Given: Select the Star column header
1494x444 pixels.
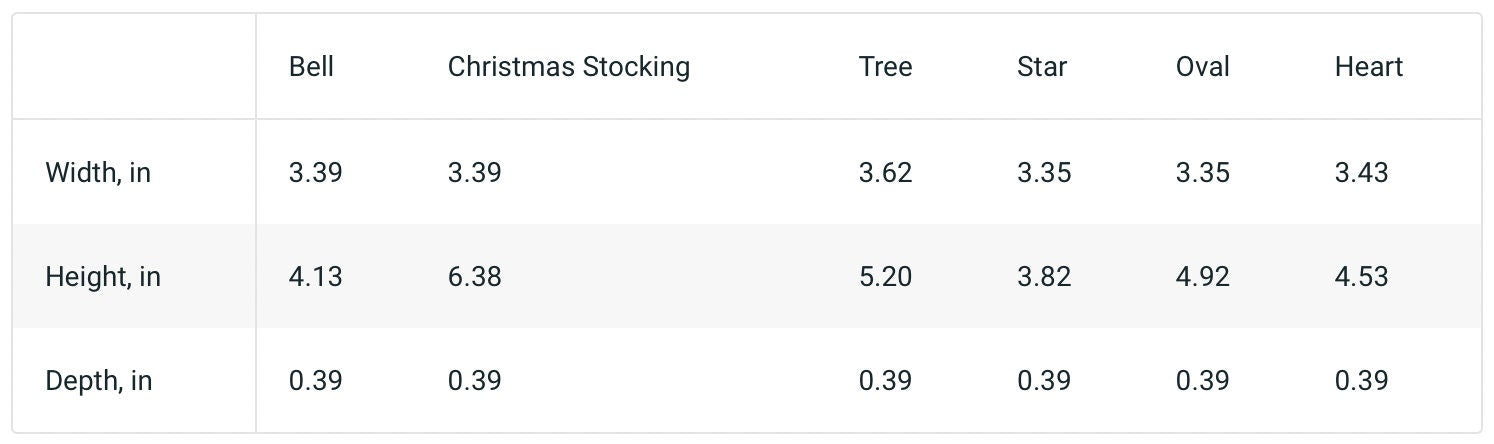Looking at the screenshot, I should point(1042,67).
